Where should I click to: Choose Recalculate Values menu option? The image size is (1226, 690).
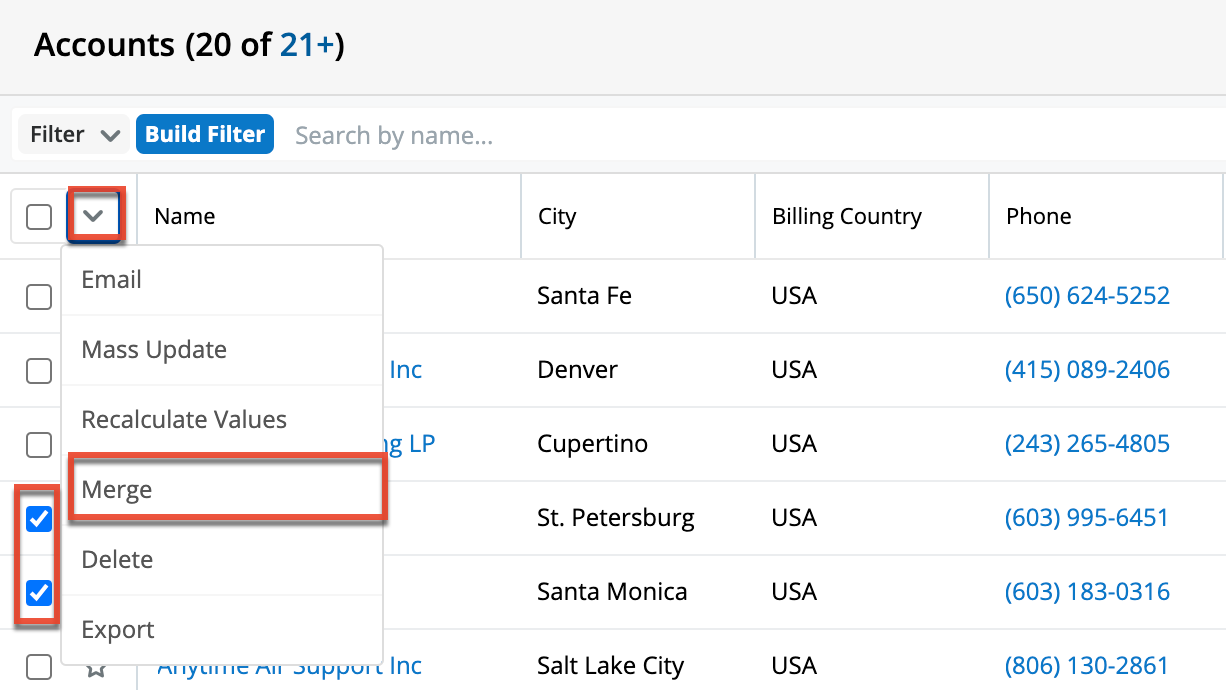(x=184, y=420)
